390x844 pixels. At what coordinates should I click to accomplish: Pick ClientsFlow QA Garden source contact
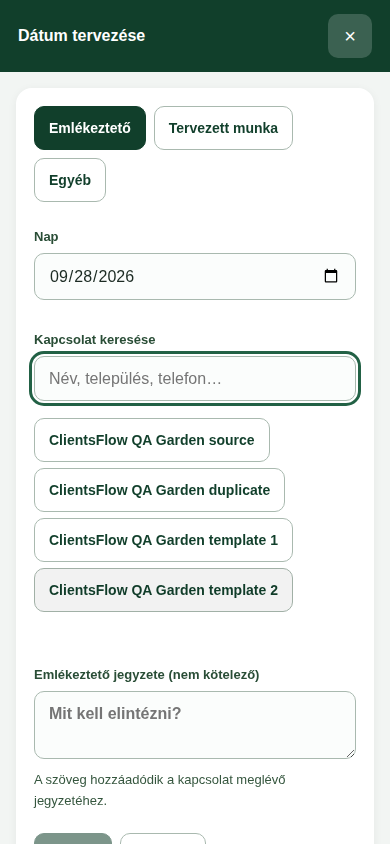pyautogui.click(x=152, y=440)
